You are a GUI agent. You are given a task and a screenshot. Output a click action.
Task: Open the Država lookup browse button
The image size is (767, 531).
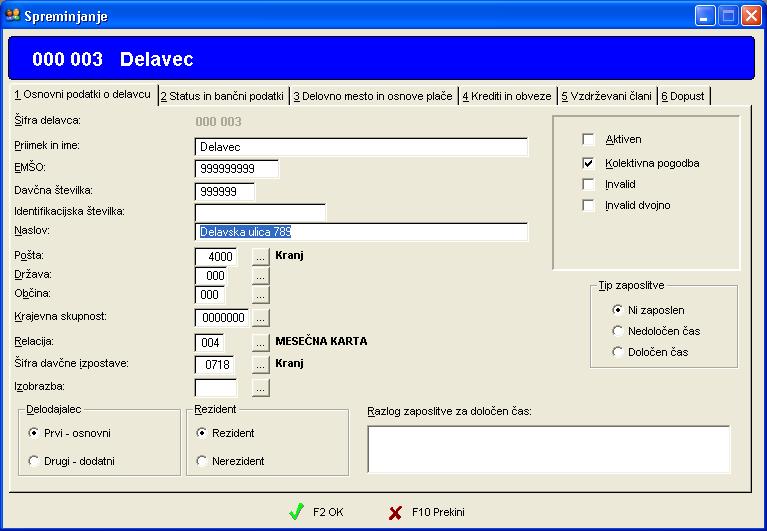pyautogui.click(x=261, y=276)
